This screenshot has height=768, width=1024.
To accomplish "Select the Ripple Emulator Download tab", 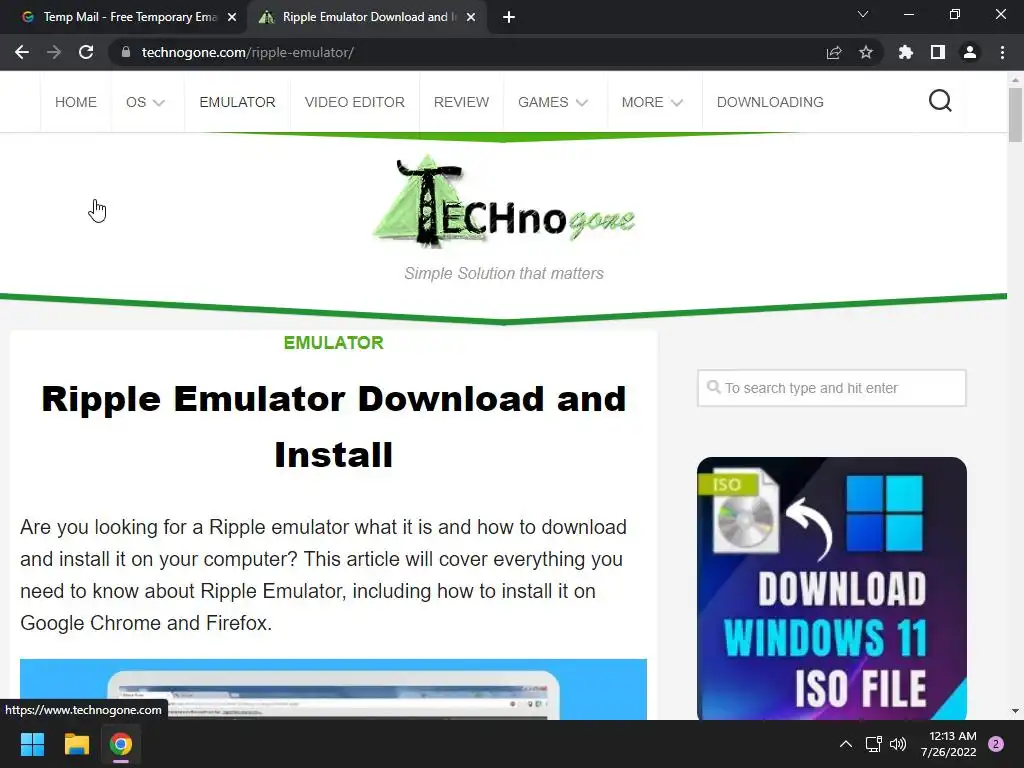I will [366, 17].
